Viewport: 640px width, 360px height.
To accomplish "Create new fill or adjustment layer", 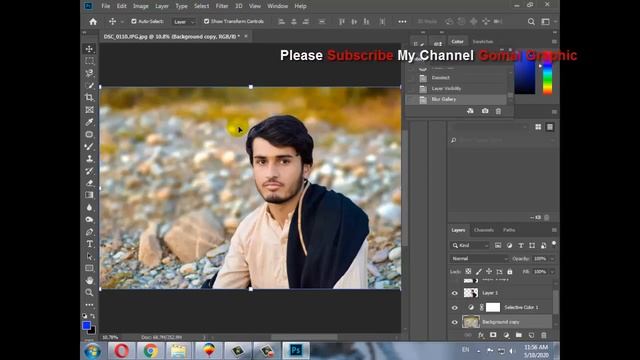I will (506, 335).
